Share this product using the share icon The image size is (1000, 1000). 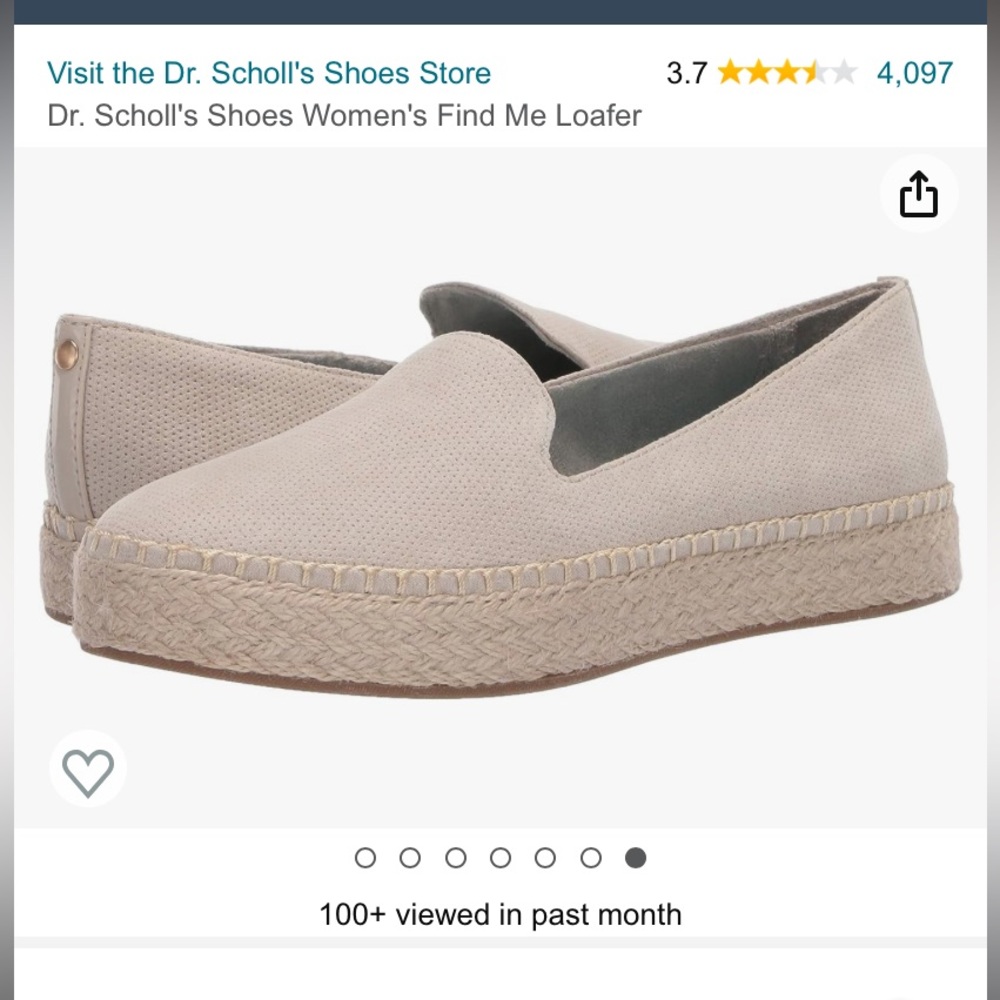click(x=918, y=193)
